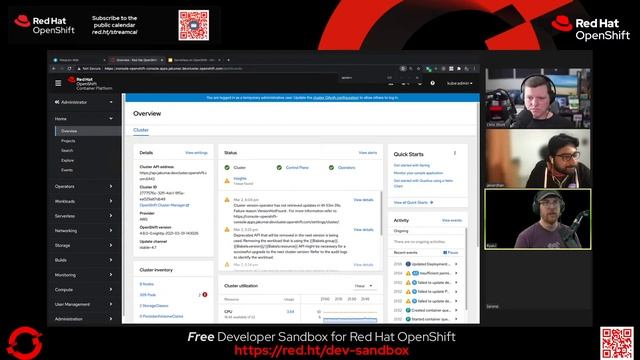
Task: Click the Administrator perspective icon
Action: pos(57,102)
